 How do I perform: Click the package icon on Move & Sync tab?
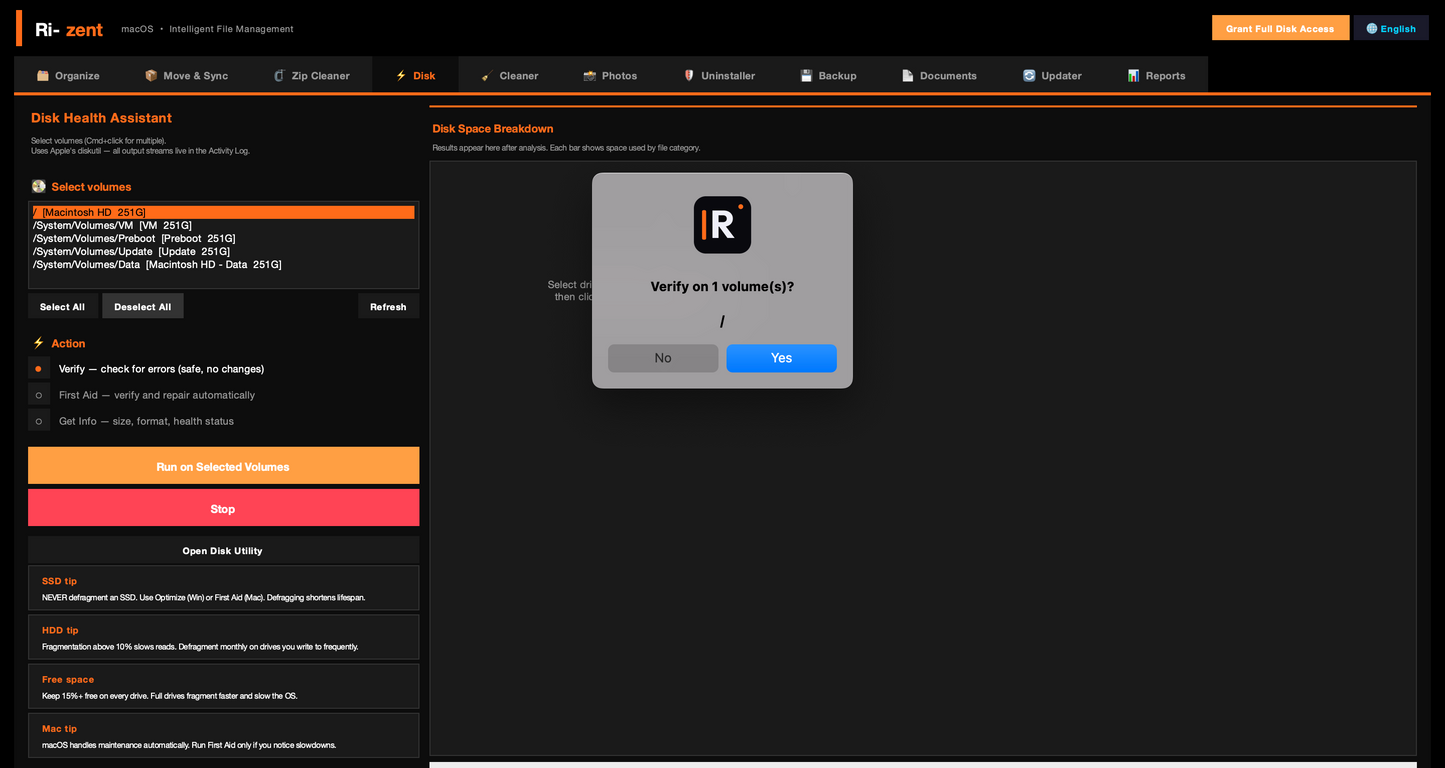(151, 75)
